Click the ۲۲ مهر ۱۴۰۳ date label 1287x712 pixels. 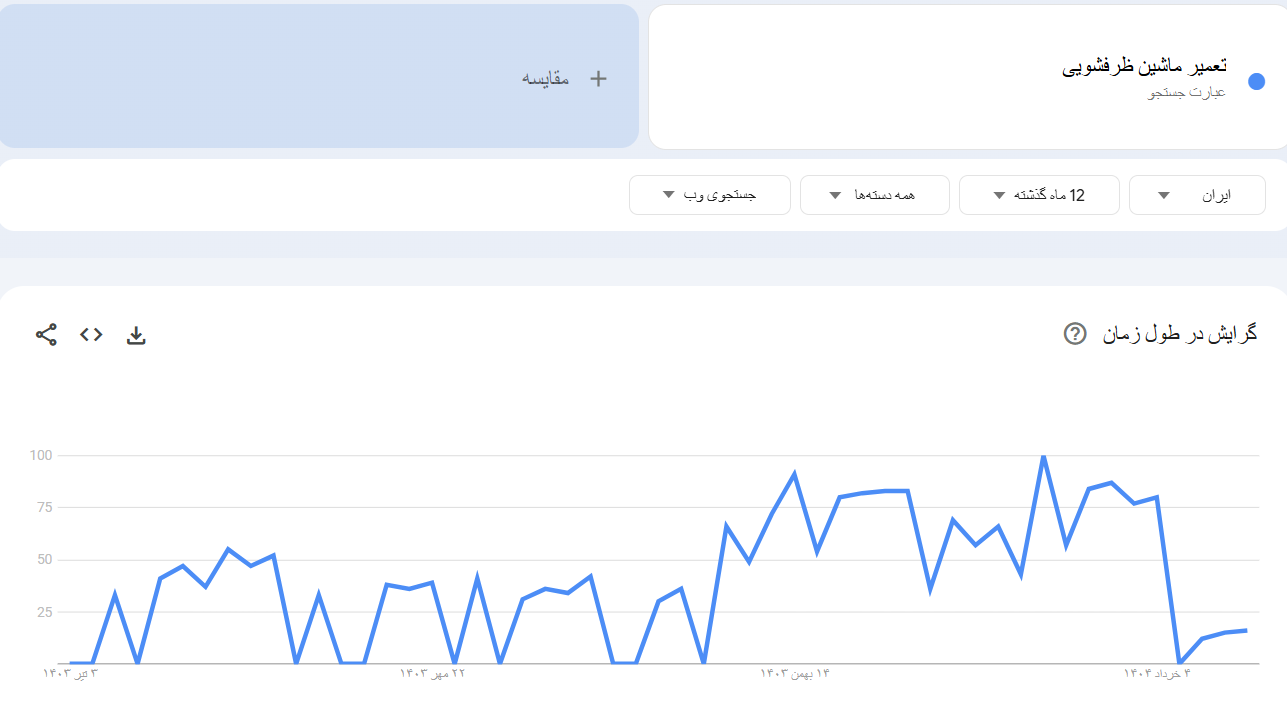[x=433, y=674]
